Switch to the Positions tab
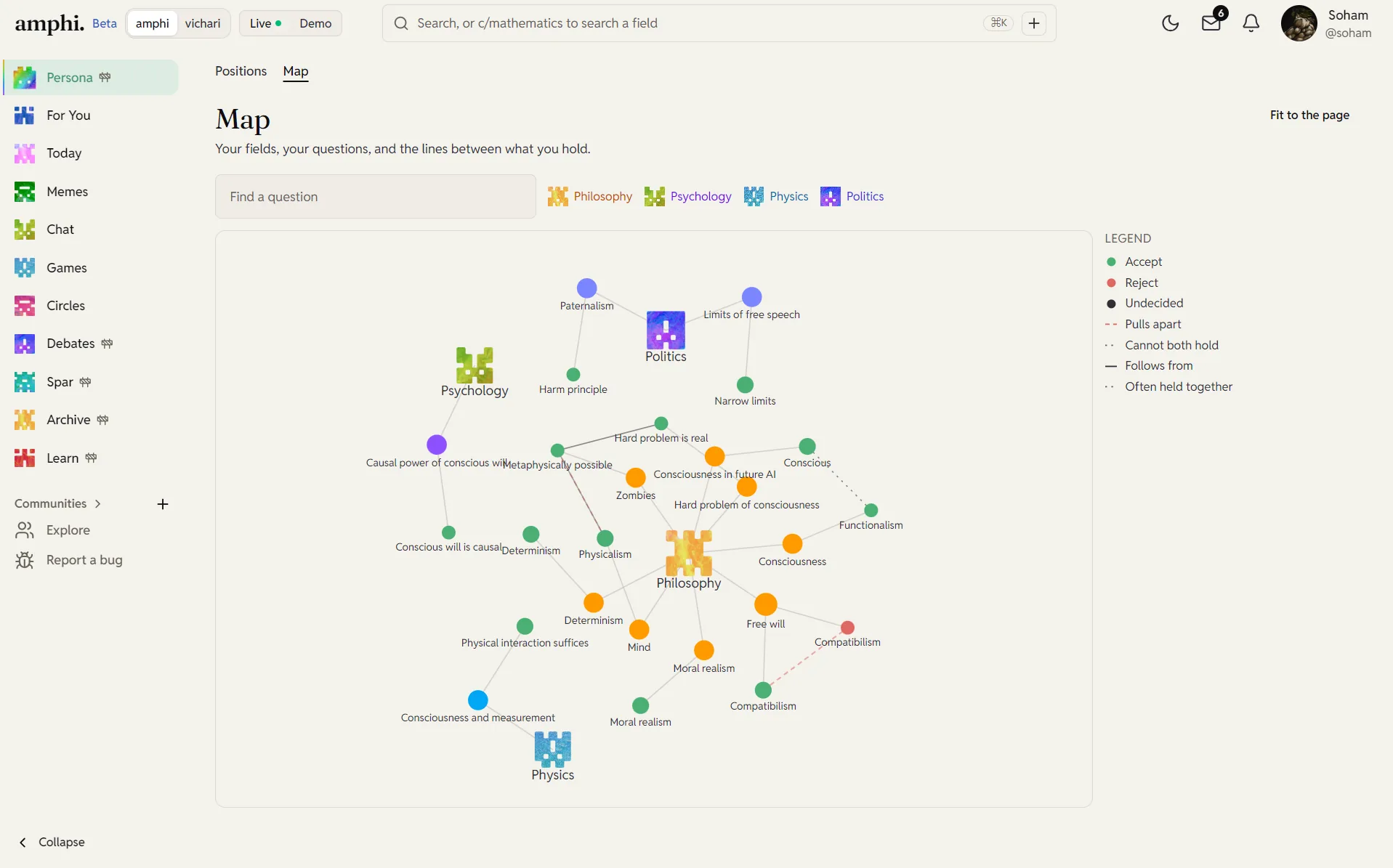 [x=241, y=71]
